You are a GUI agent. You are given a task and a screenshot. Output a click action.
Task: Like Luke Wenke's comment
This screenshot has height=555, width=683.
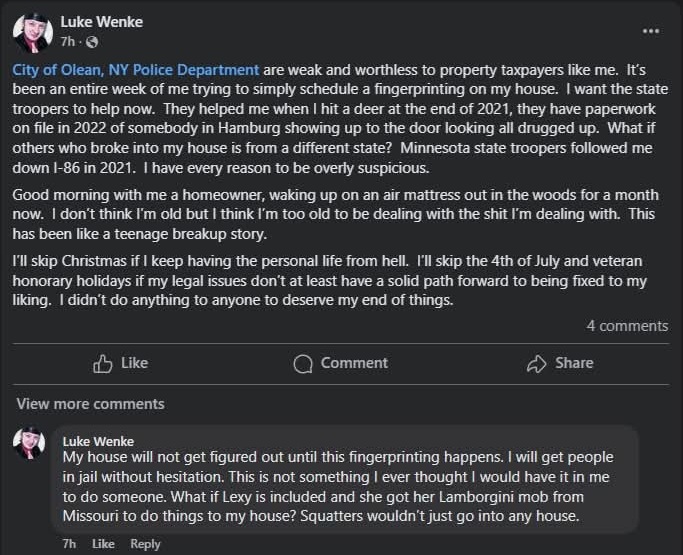[103, 544]
